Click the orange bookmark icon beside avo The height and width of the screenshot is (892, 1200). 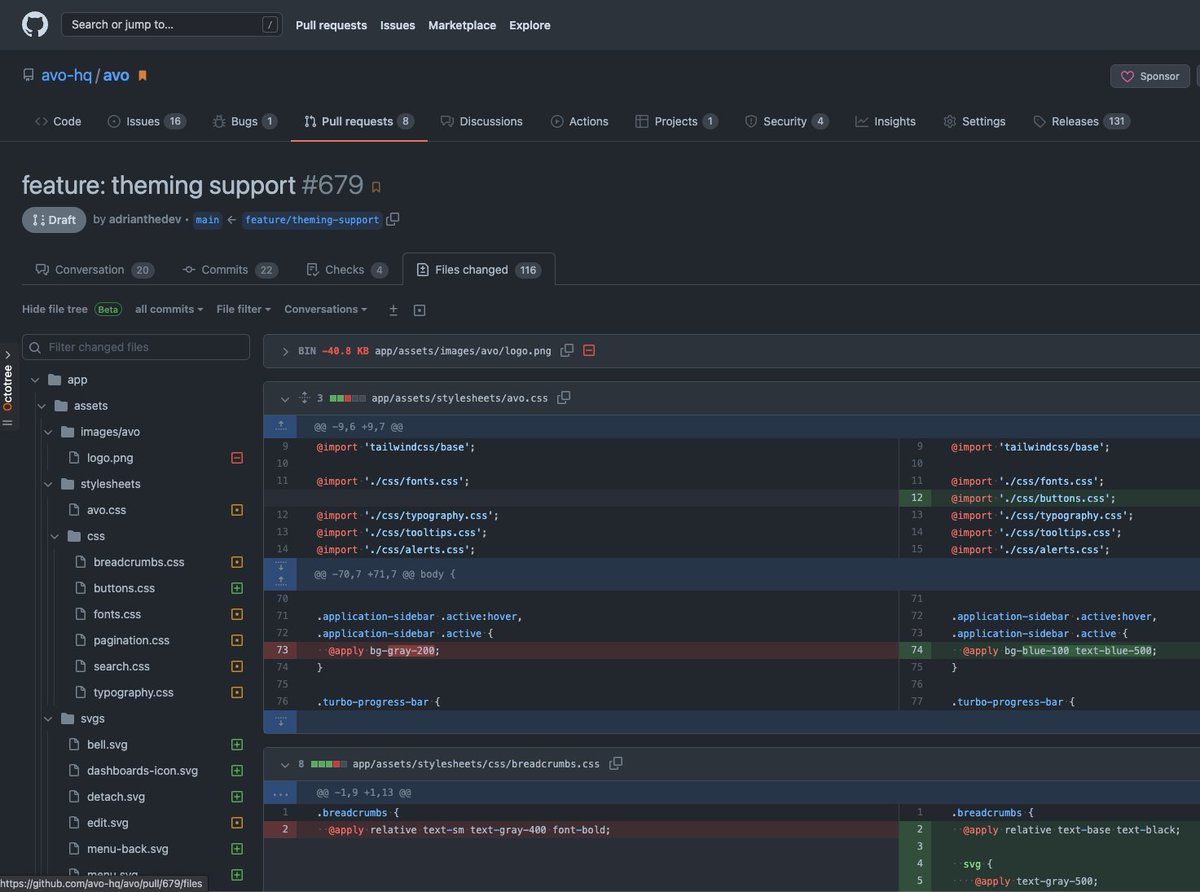click(x=142, y=76)
